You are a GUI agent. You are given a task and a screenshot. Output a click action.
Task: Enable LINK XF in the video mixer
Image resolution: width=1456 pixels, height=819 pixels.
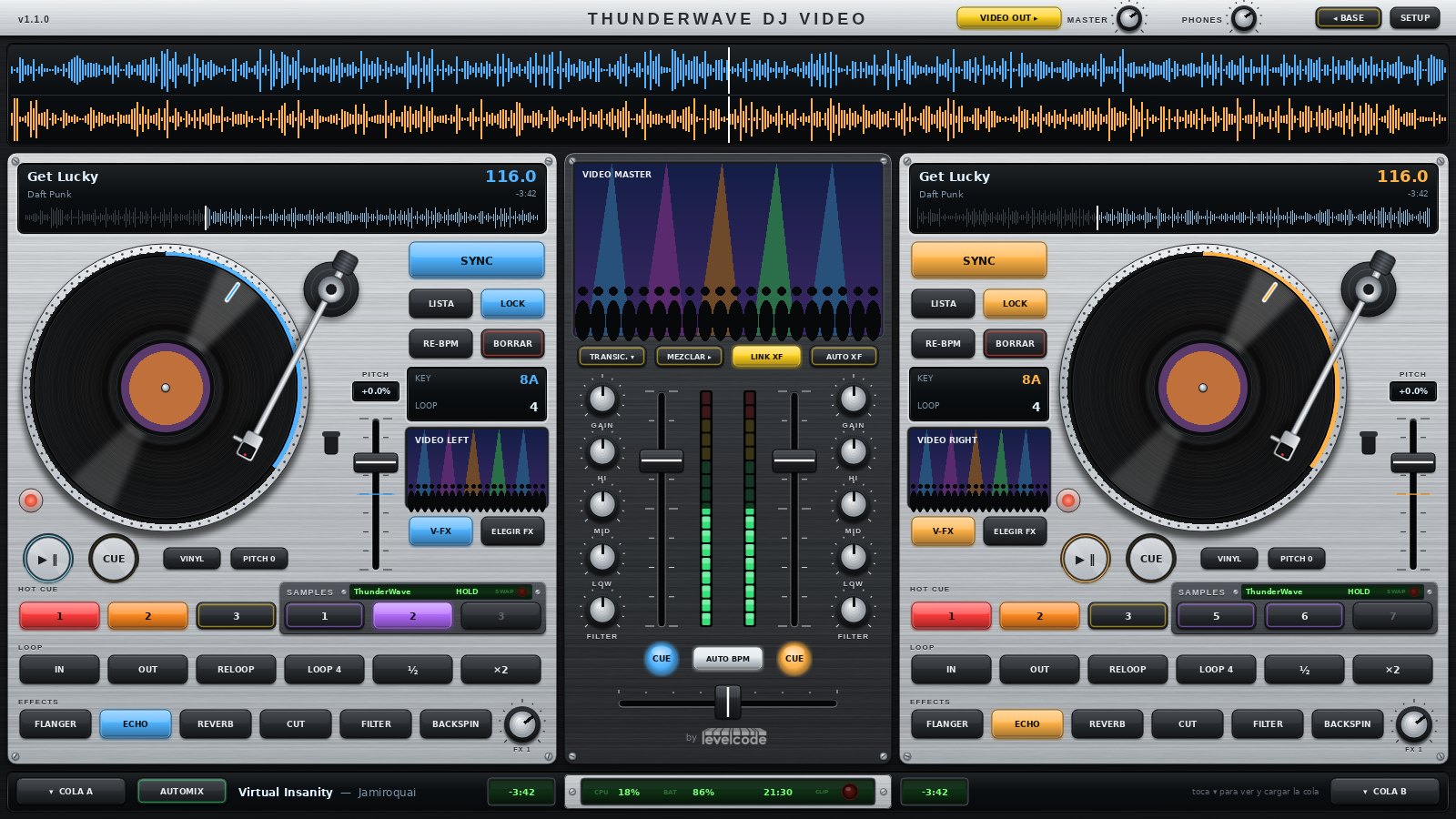coord(766,357)
